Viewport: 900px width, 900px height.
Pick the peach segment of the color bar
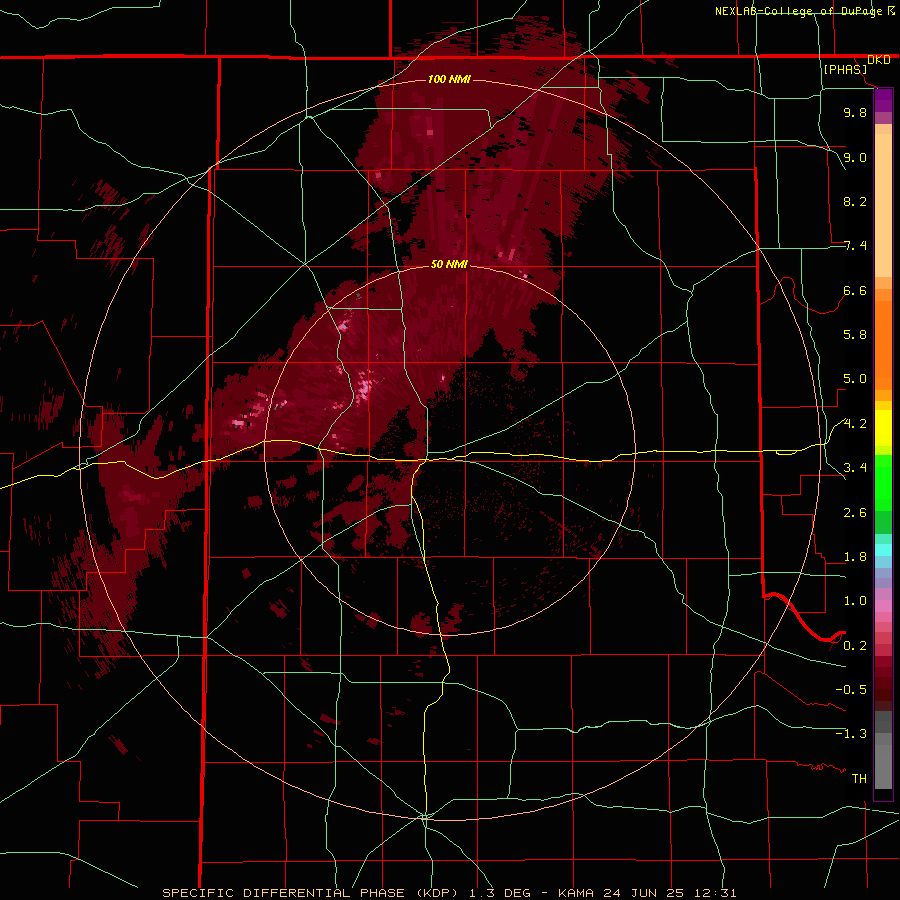coord(883,205)
